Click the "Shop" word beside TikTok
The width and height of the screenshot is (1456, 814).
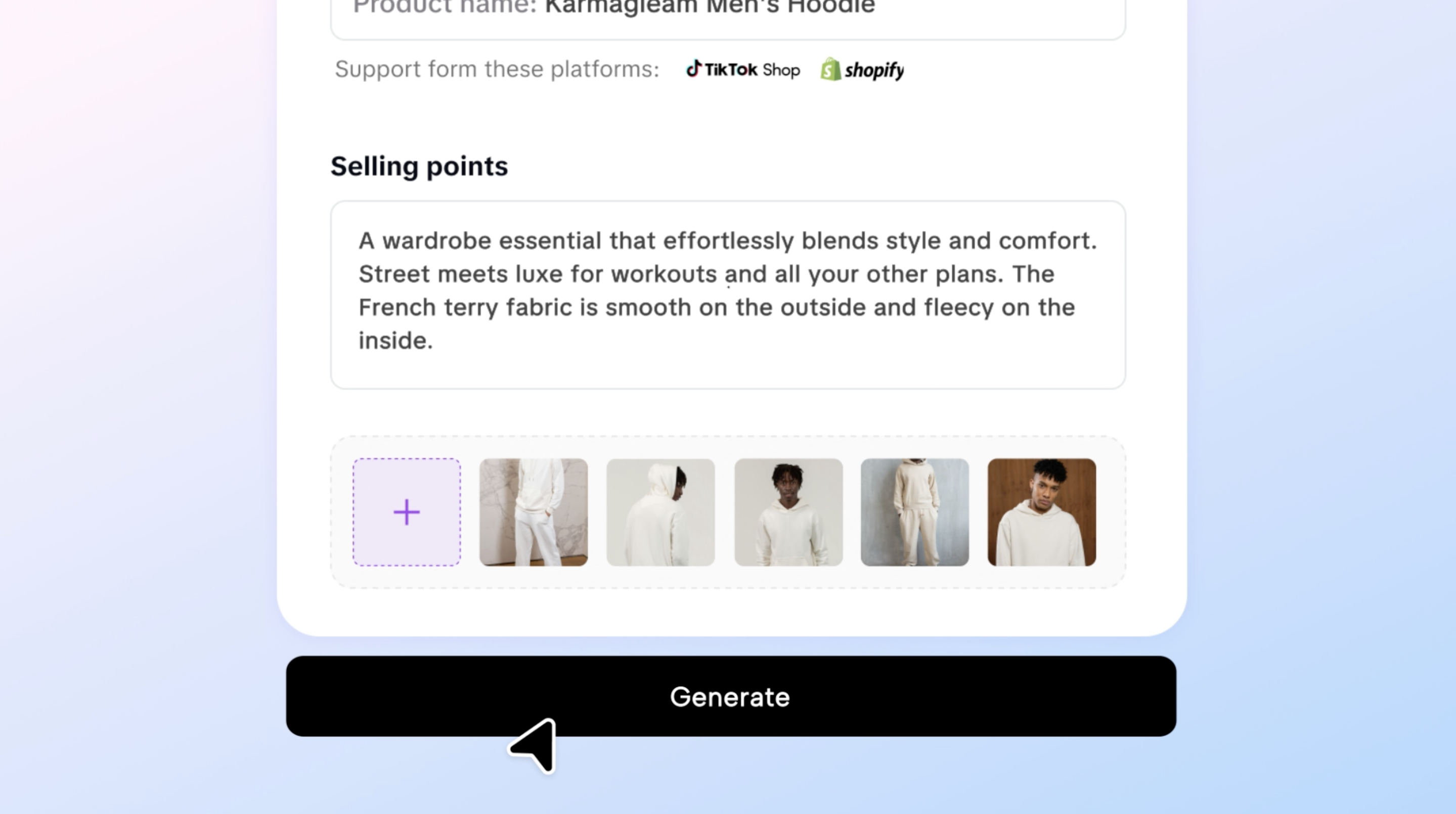coord(781,70)
